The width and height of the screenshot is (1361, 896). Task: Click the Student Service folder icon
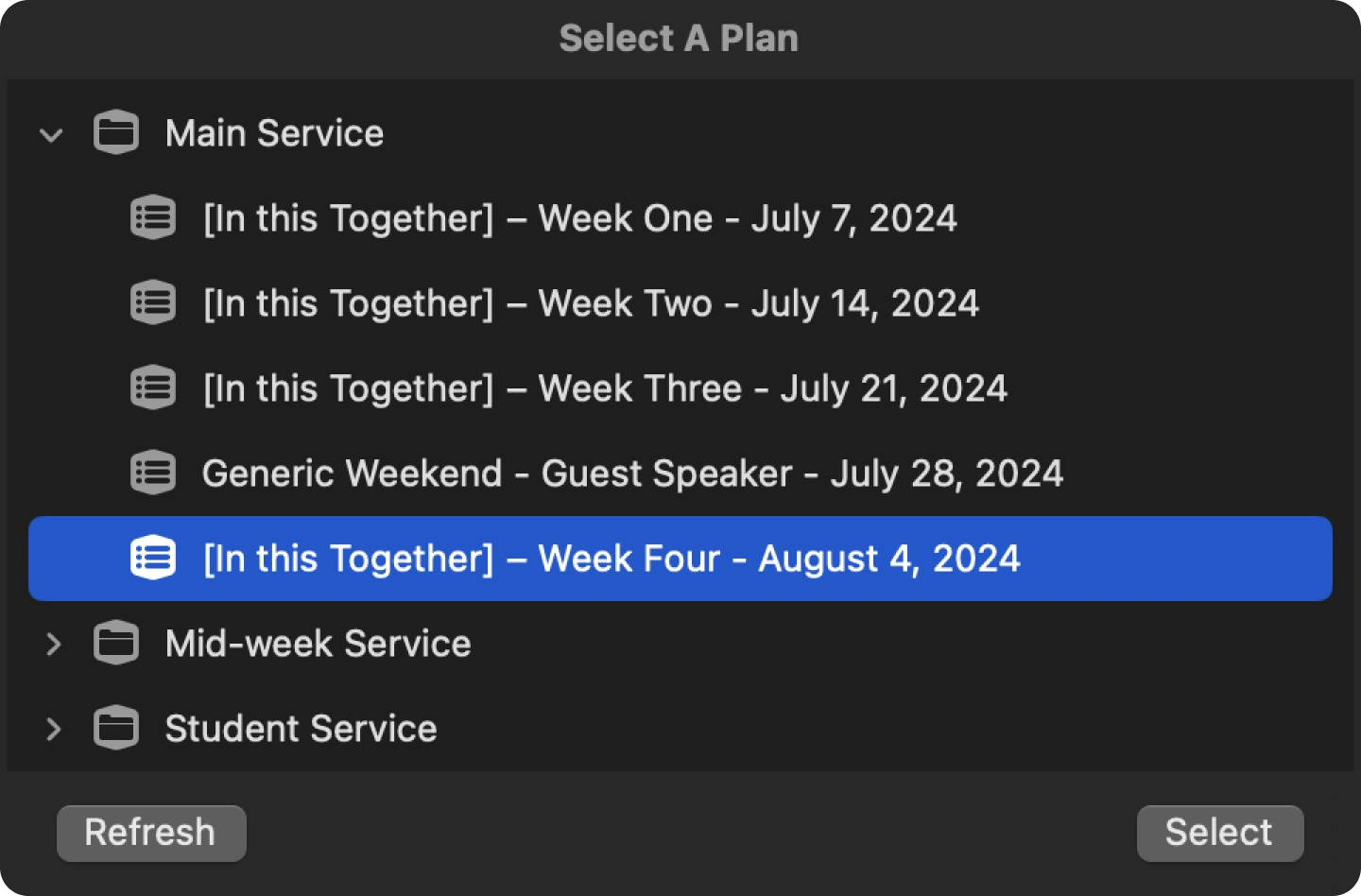115,728
